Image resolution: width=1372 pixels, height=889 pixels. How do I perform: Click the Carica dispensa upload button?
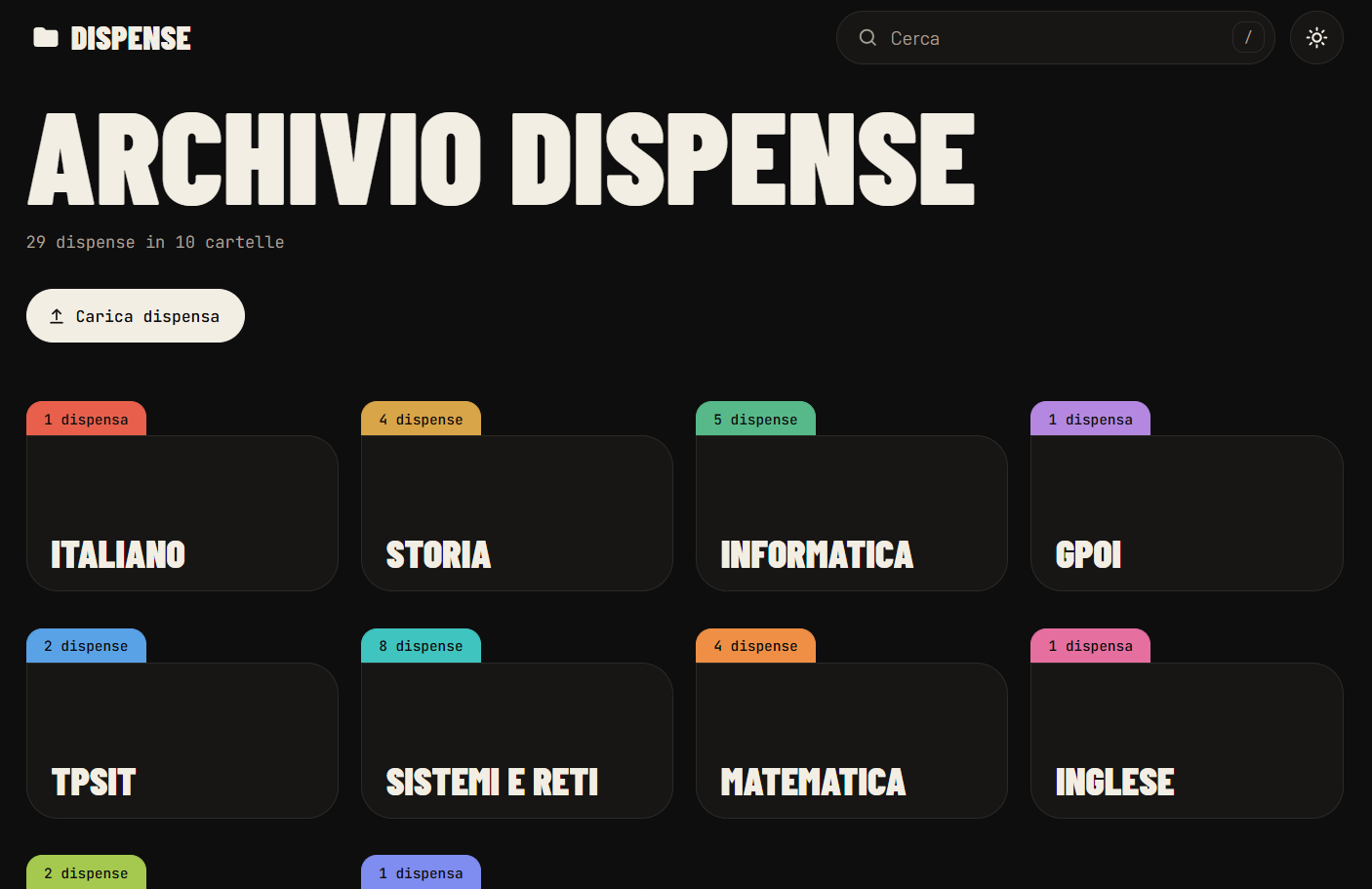[136, 316]
